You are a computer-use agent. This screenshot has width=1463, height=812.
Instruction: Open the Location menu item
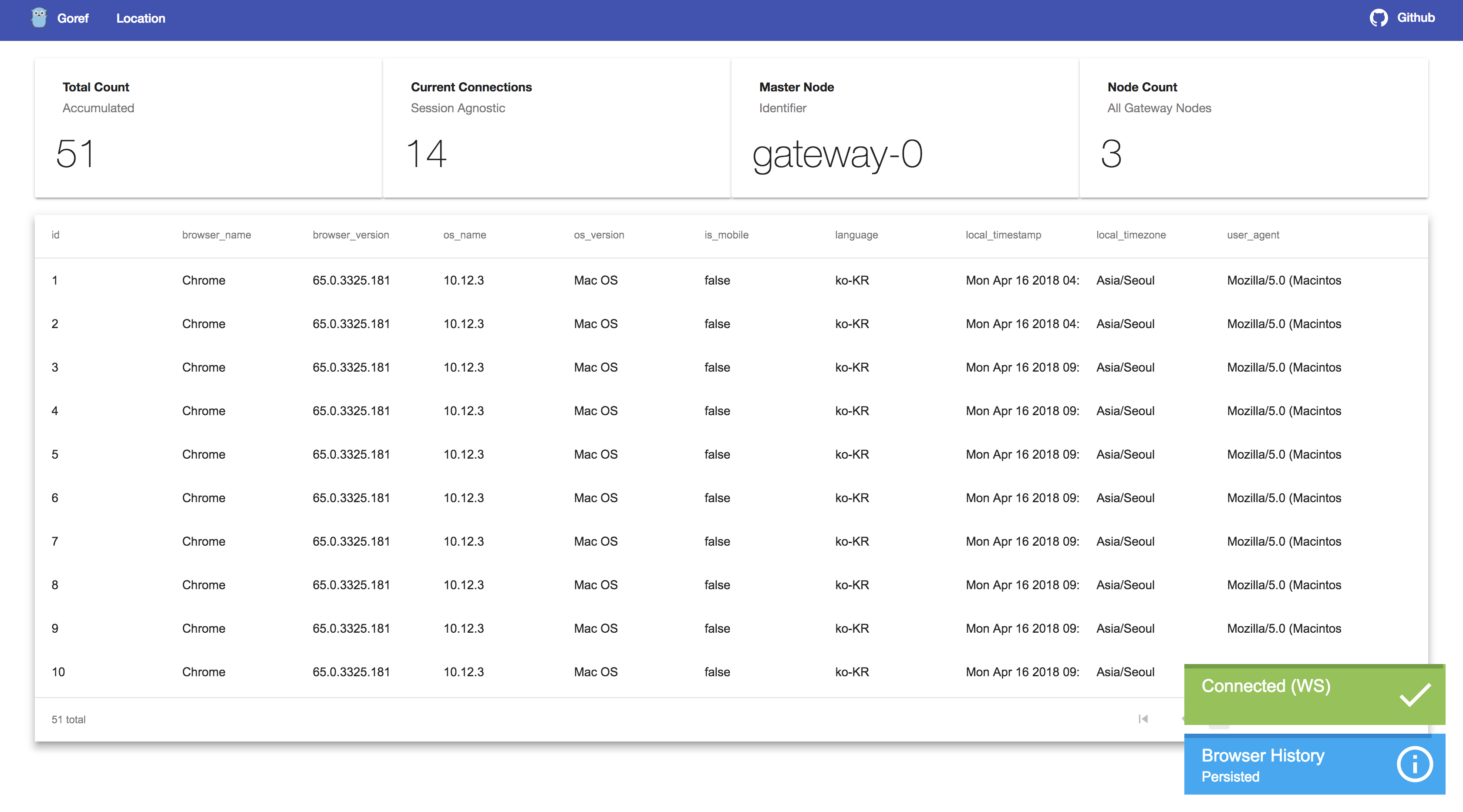click(x=140, y=18)
